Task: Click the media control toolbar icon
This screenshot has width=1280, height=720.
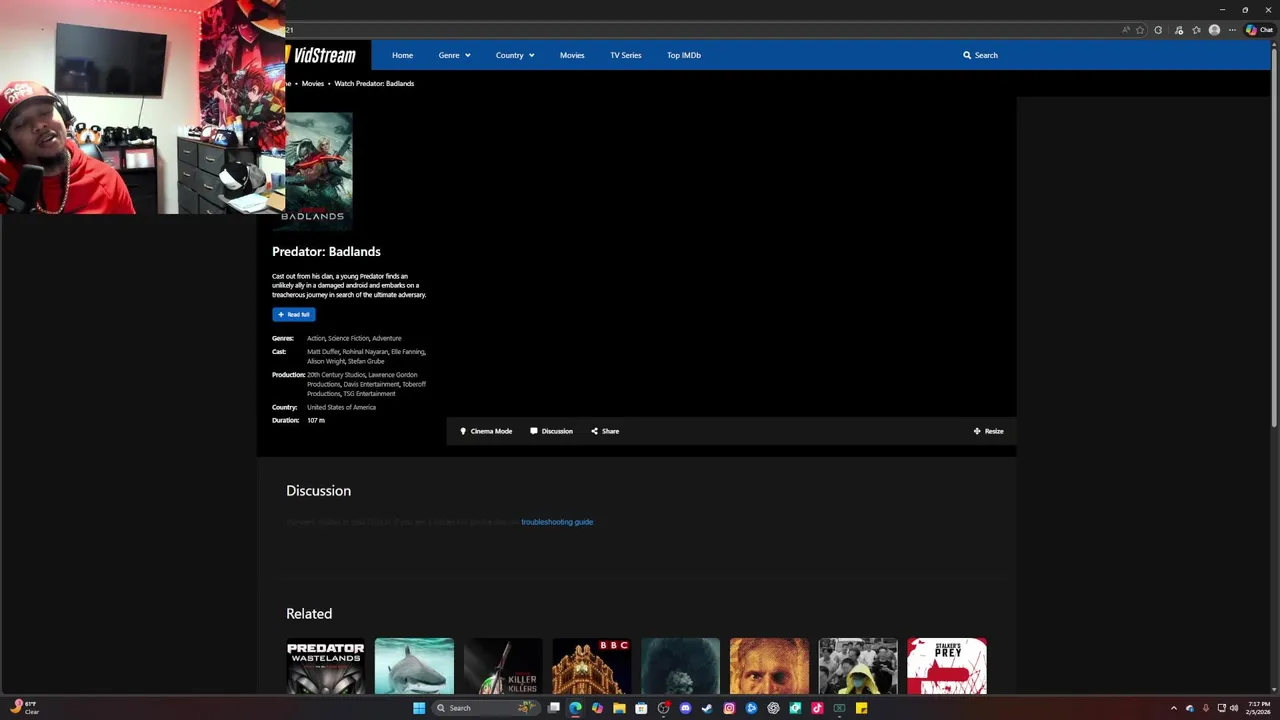Action: 1179,30
